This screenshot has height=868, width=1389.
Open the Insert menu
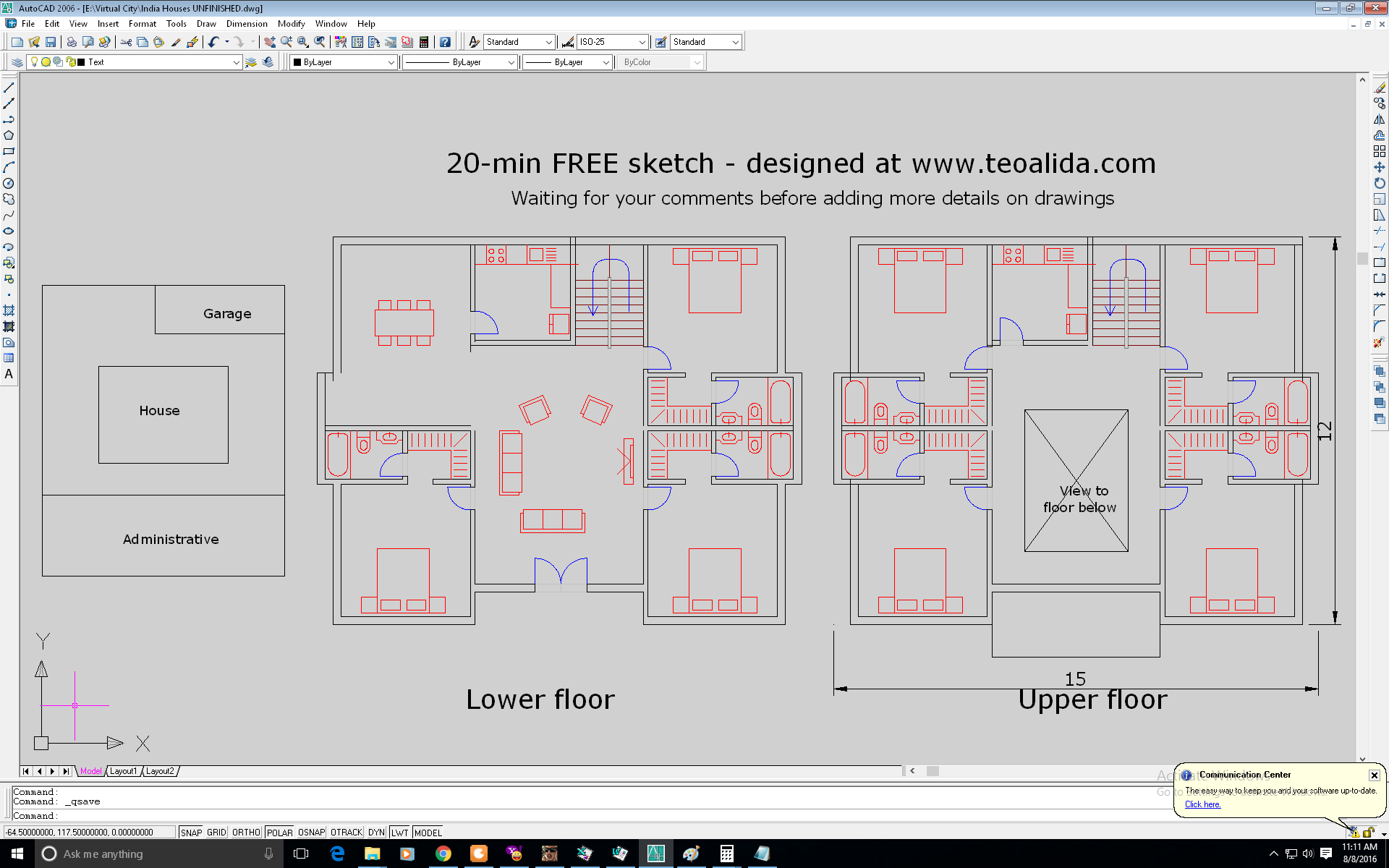[108, 23]
